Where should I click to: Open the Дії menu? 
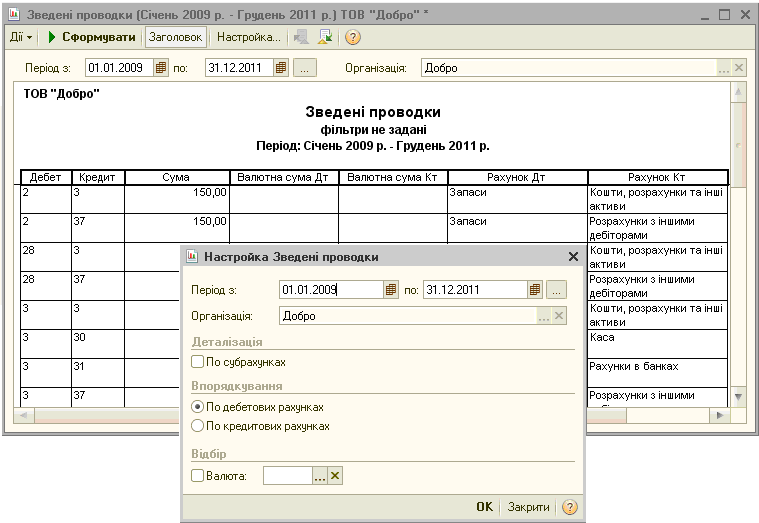[21, 37]
